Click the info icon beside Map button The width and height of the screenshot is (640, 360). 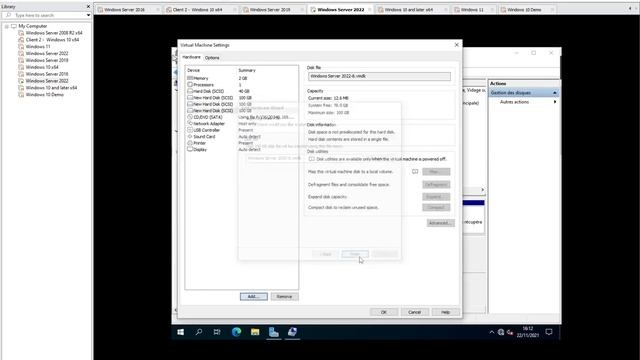click(415, 172)
